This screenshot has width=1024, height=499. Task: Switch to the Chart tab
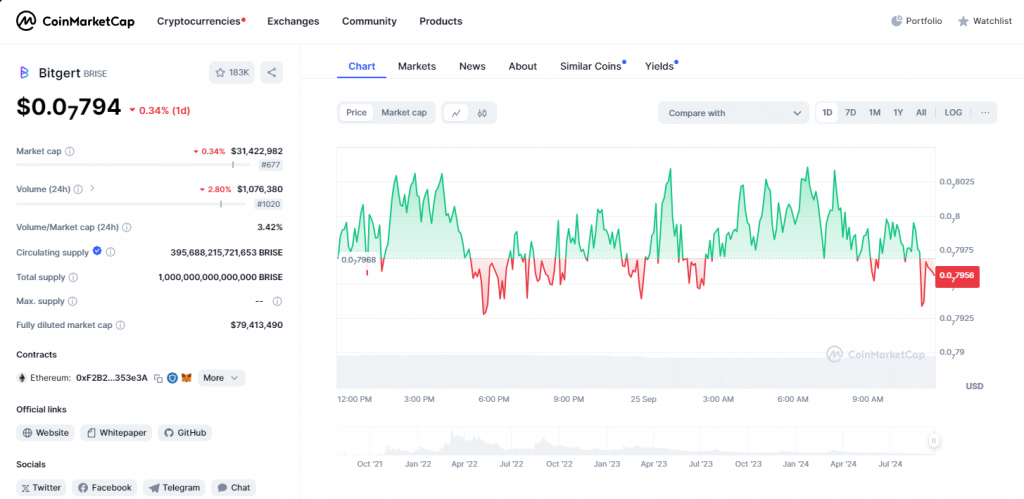tap(362, 66)
